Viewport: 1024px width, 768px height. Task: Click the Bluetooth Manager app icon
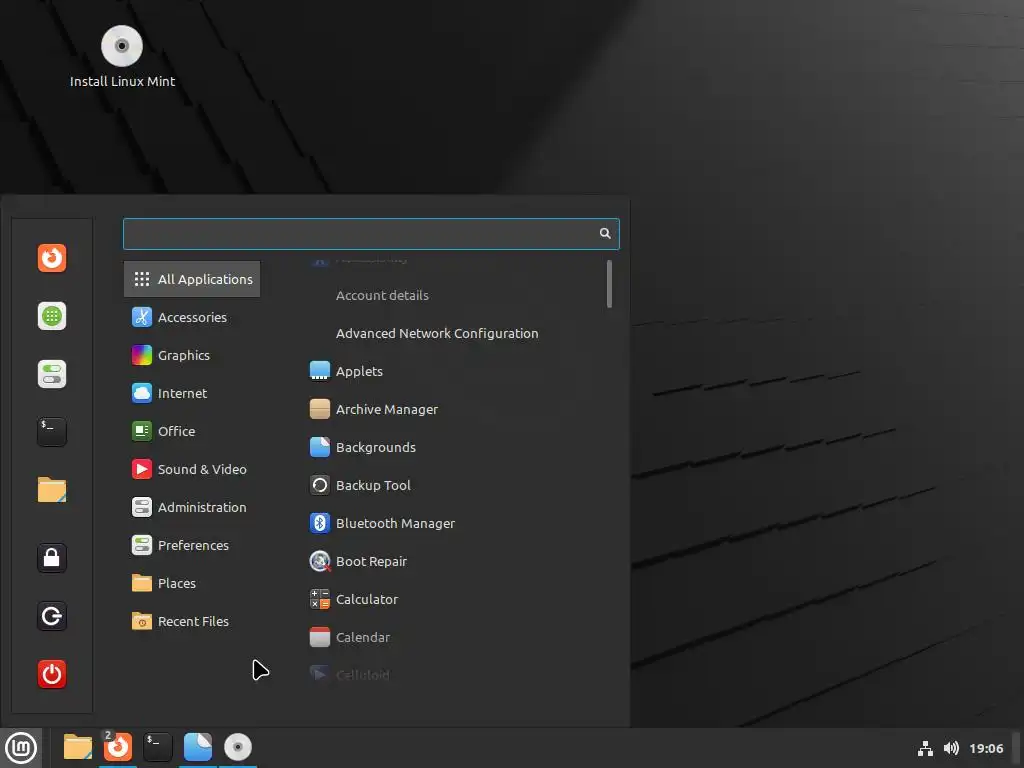pyautogui.click(x=319, y=523)
